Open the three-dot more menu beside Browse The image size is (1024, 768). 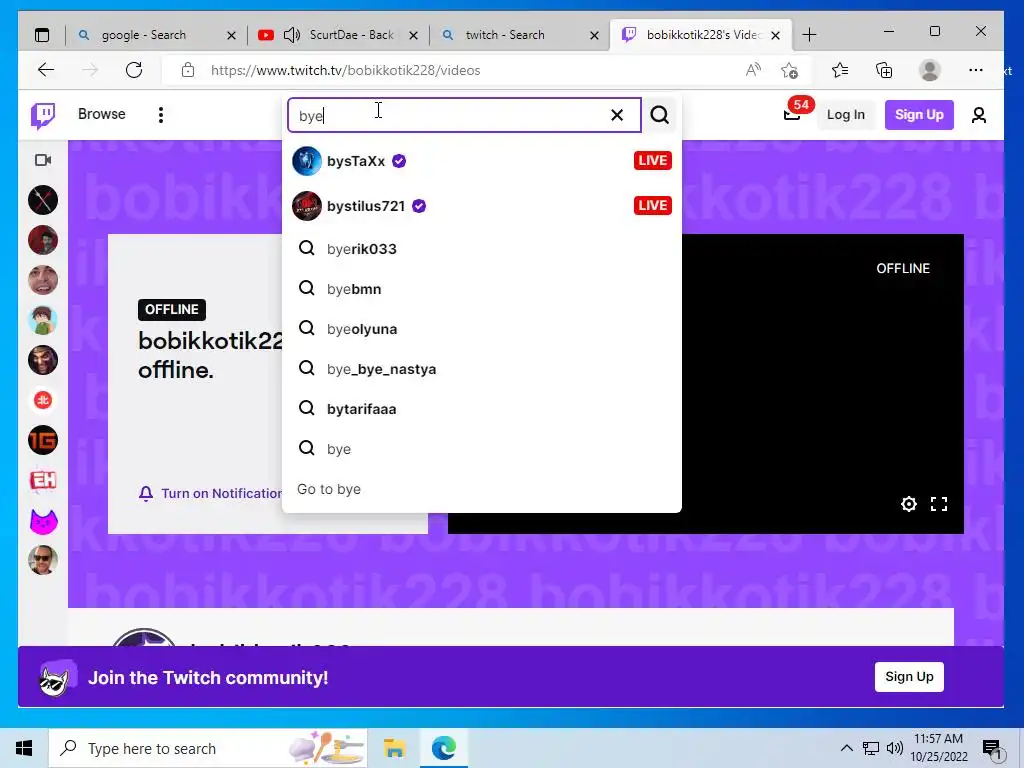[161, 115]
